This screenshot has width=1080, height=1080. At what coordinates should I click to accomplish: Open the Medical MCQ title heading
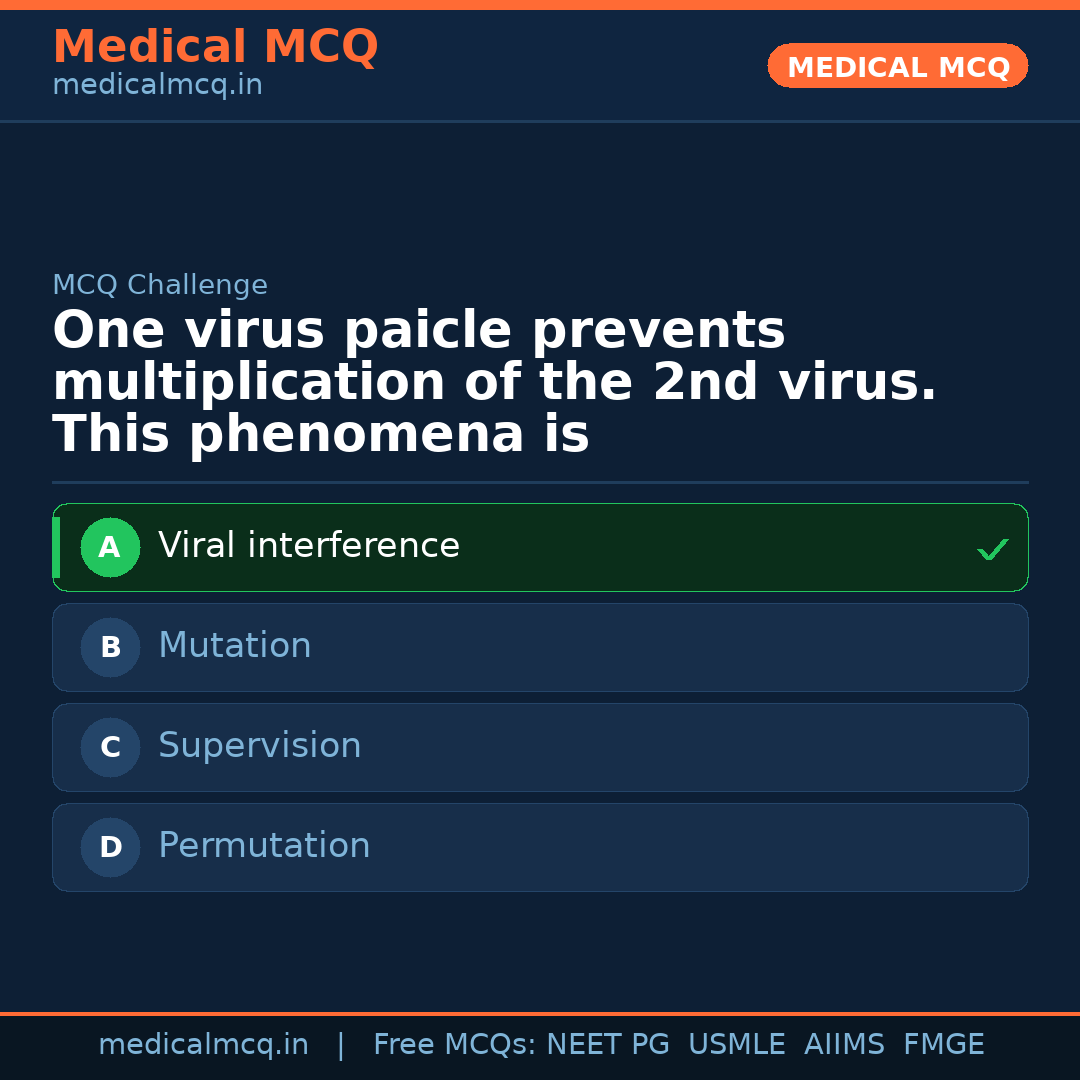point(215,47)
